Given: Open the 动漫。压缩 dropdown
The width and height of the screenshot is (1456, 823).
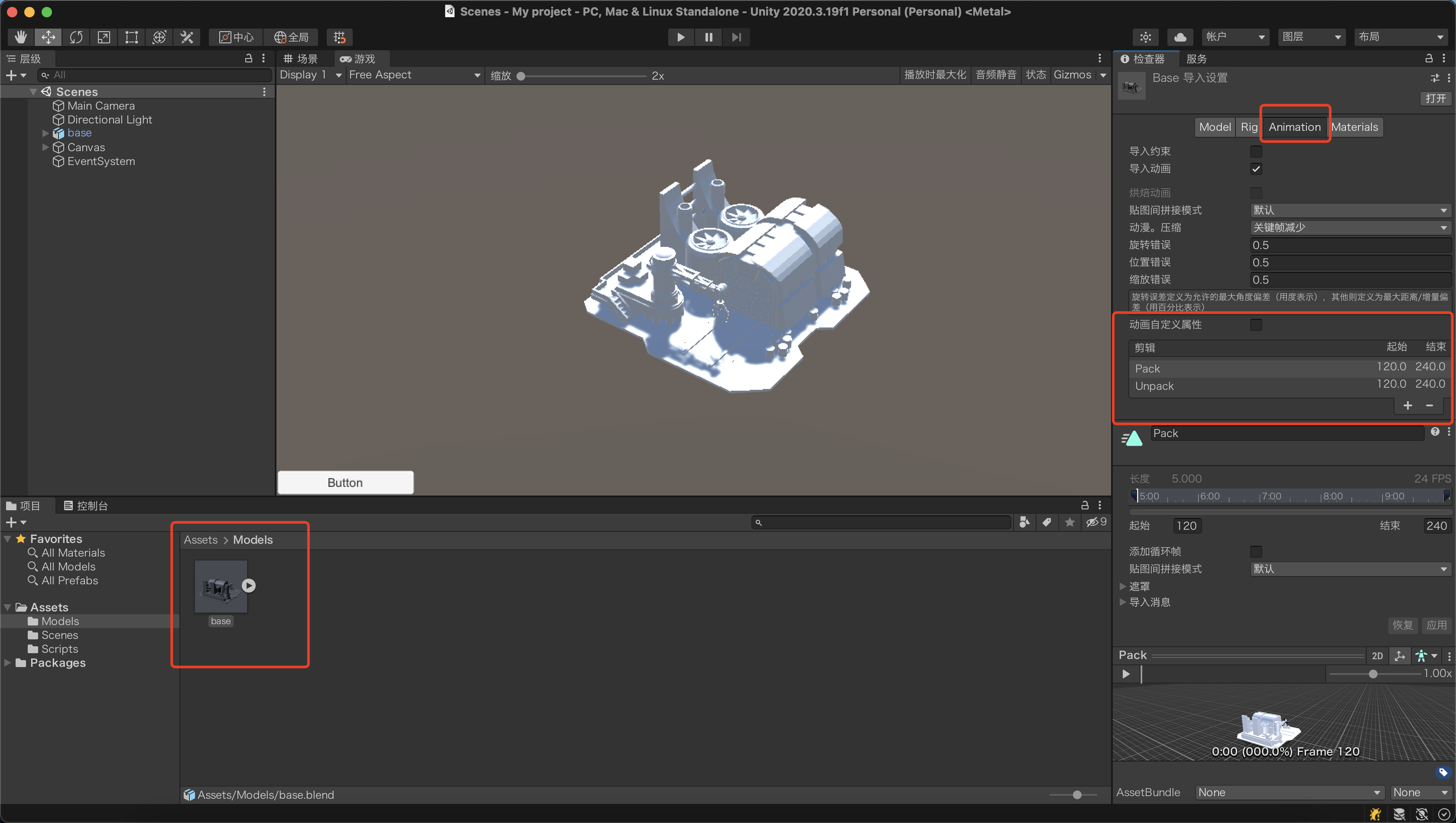Looking at the screenshot, I should (1350, 228).
